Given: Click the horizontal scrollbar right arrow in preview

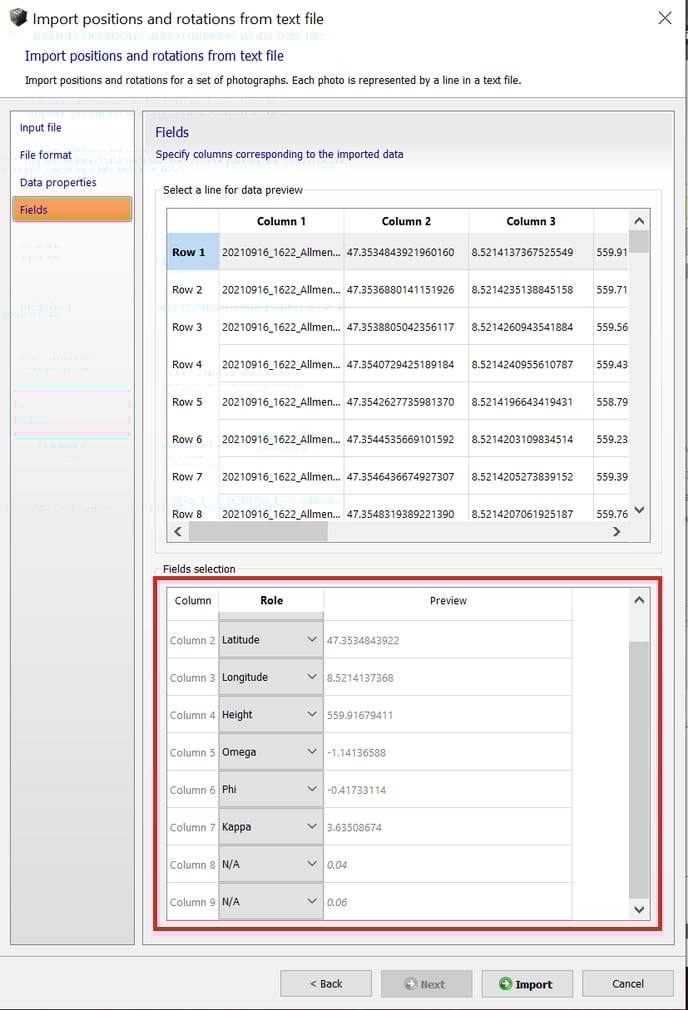Looking at the screenshot, I should pyautogui.click(x=617, y=532).
